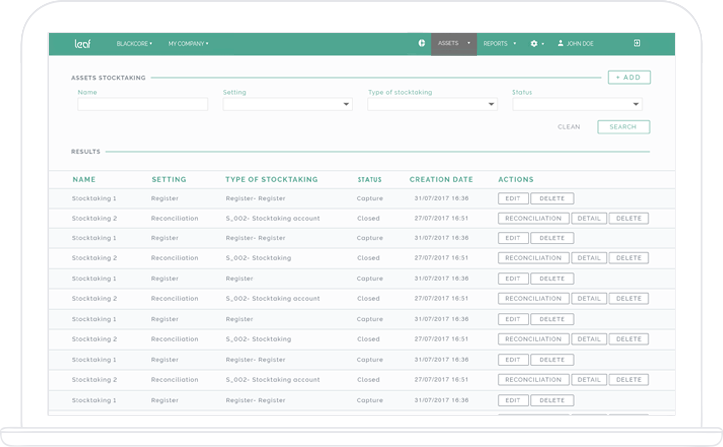Open the Status filter dropdown
This screenshot has height=447, width=723.
pyautogui.click(x=577, y=104)
